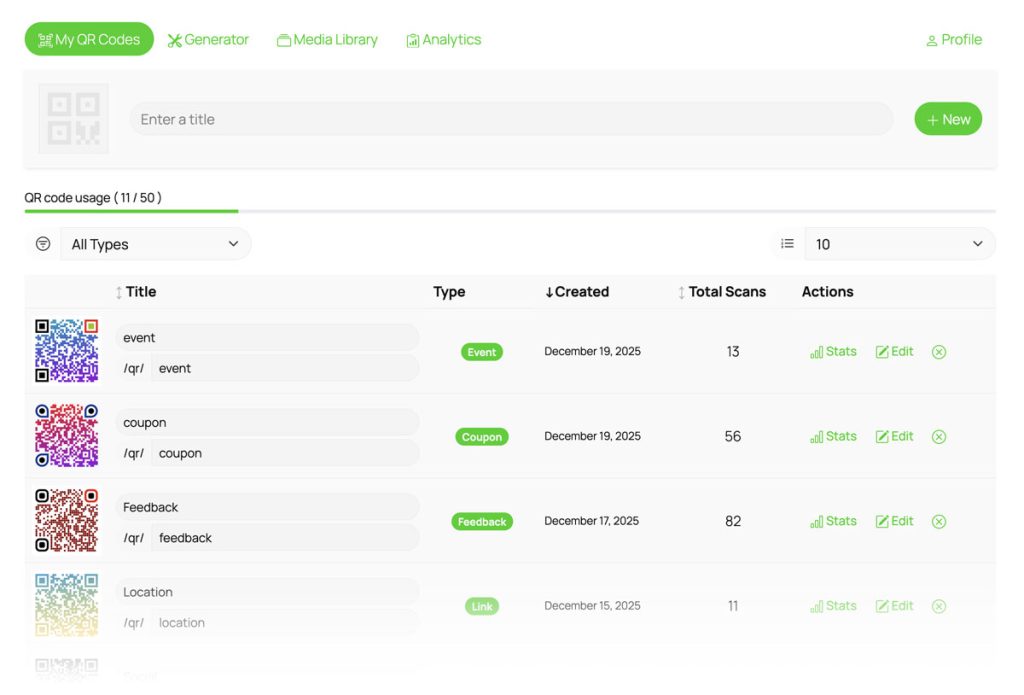Switch to the Generator tab
The height and width of the screenshot is (695, 1024).
208,40
